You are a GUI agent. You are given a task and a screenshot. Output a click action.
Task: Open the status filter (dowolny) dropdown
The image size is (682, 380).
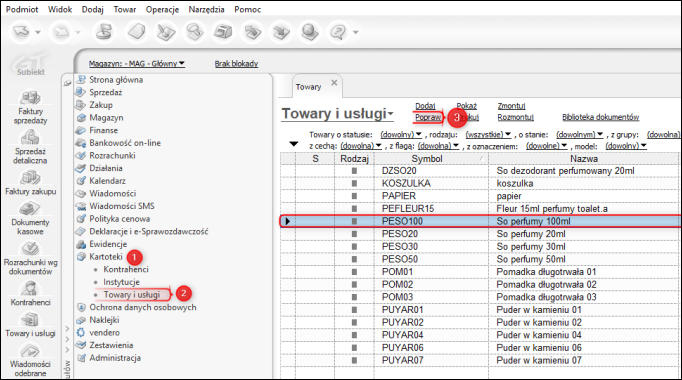click(401, 135)
